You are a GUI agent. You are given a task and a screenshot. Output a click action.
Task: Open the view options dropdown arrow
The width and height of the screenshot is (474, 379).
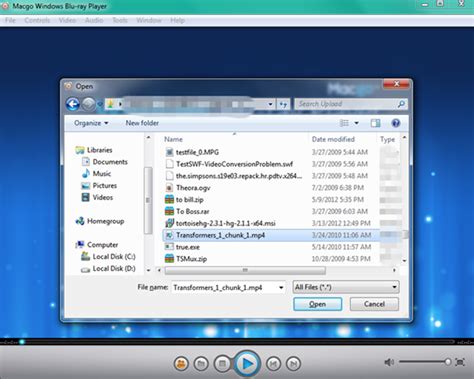click(x=356, y=123)
